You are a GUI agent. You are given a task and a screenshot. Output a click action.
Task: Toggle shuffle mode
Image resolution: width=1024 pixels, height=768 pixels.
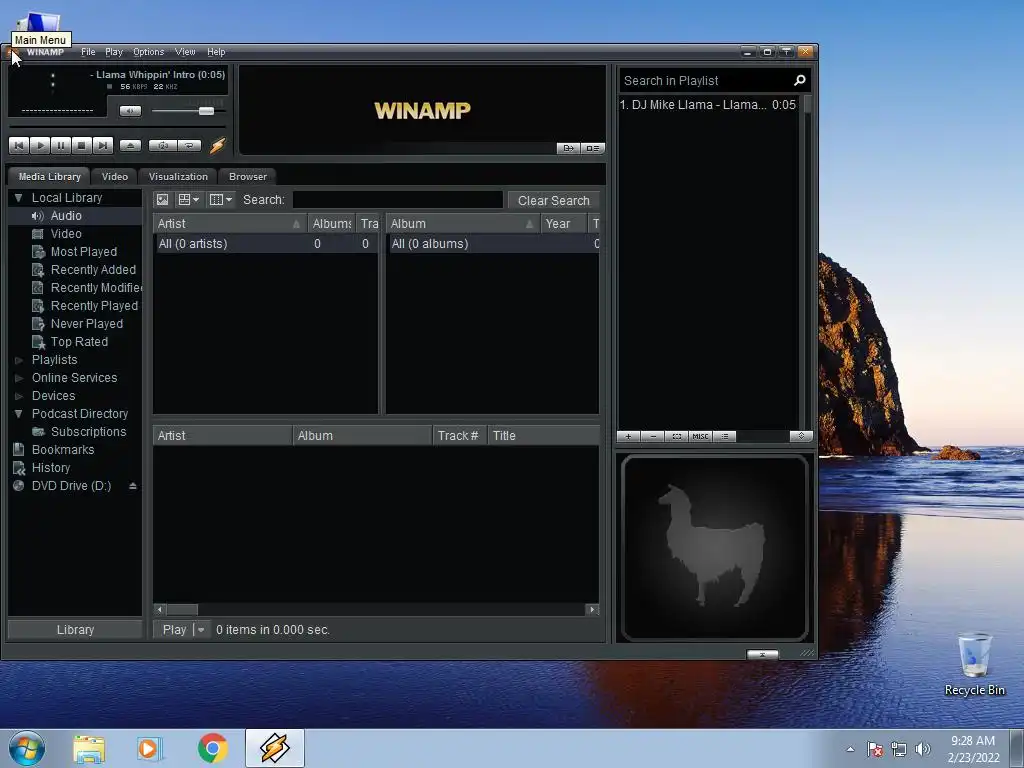[163, 146]
